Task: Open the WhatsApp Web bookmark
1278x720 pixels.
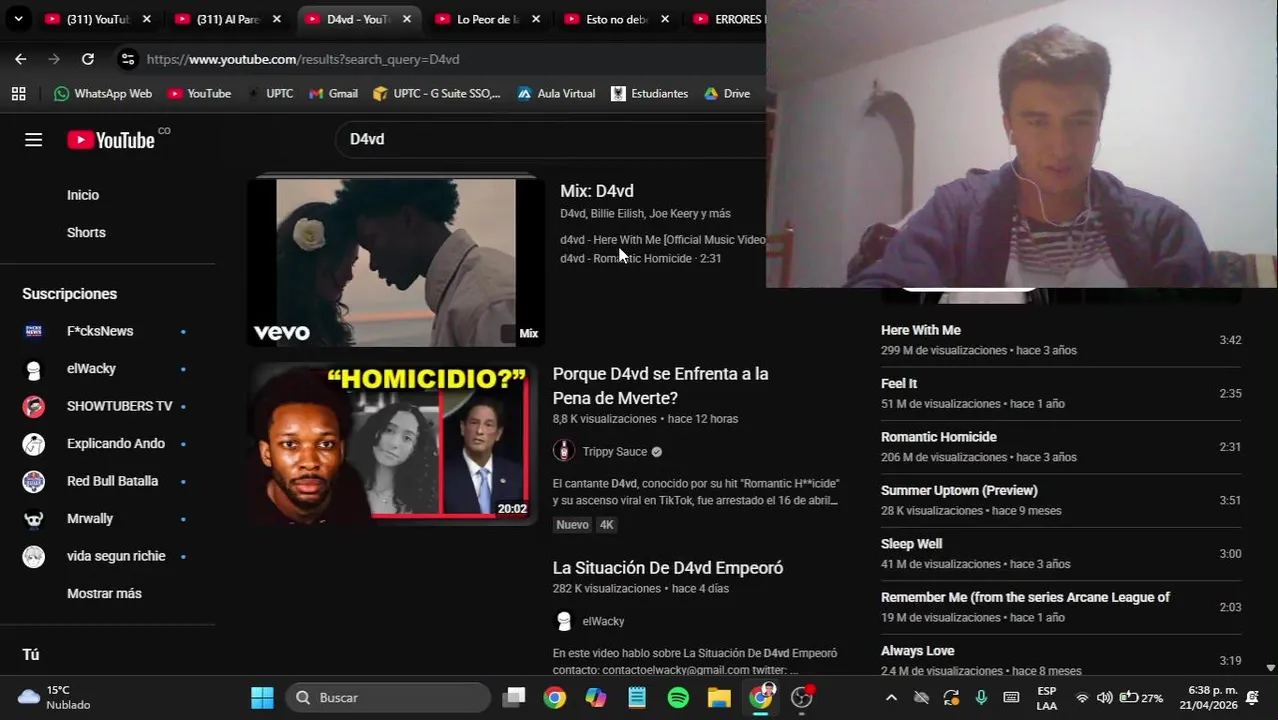Action: pos(103,93)
